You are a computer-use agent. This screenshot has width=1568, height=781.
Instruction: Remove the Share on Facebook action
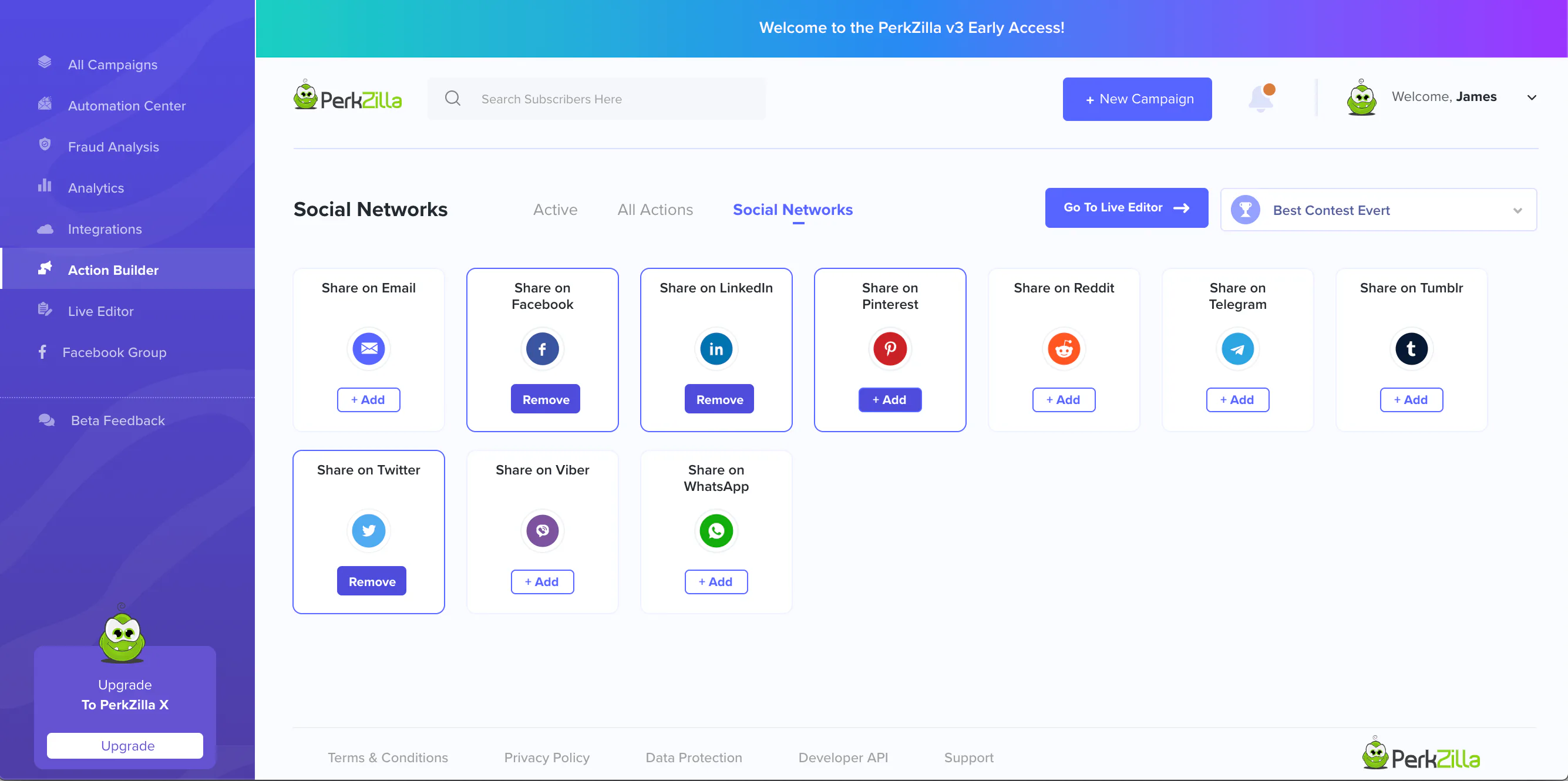(545, 399)
